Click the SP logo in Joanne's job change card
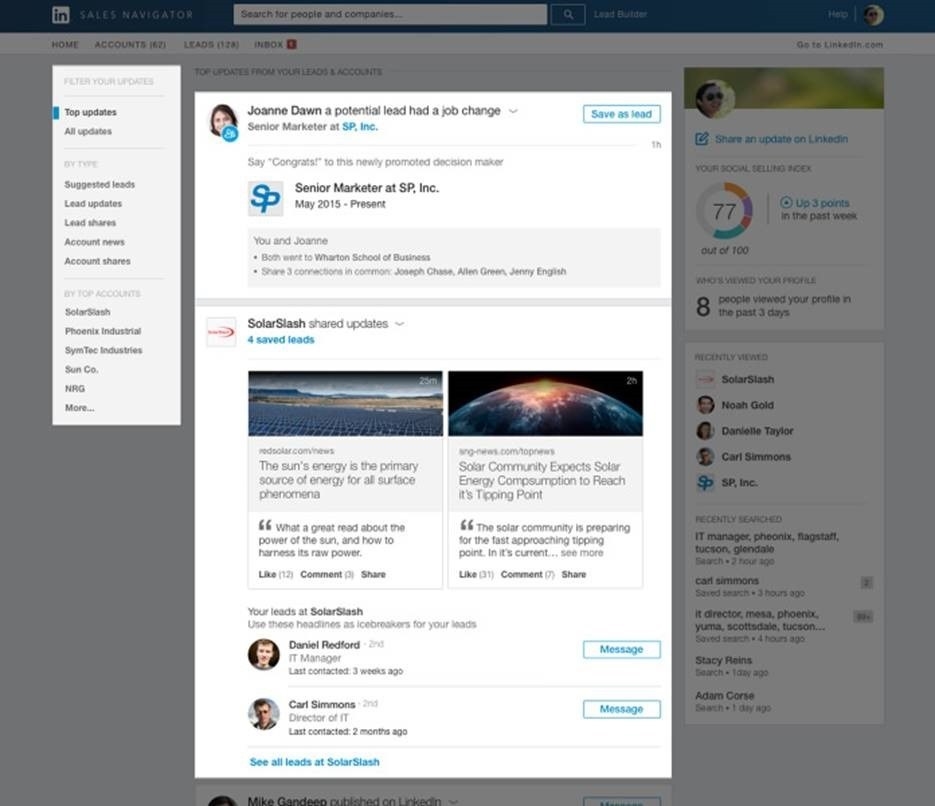 [265, 197]
